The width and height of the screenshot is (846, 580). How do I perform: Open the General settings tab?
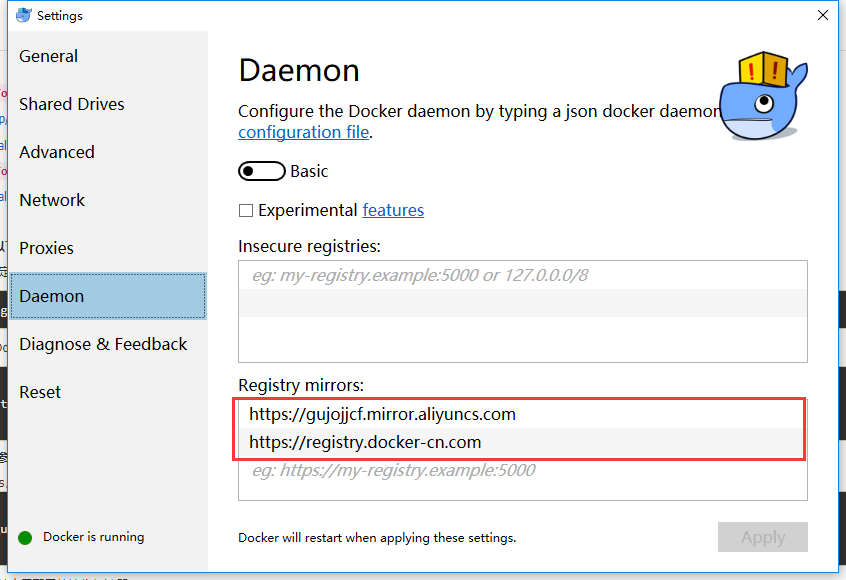[108, 56]
